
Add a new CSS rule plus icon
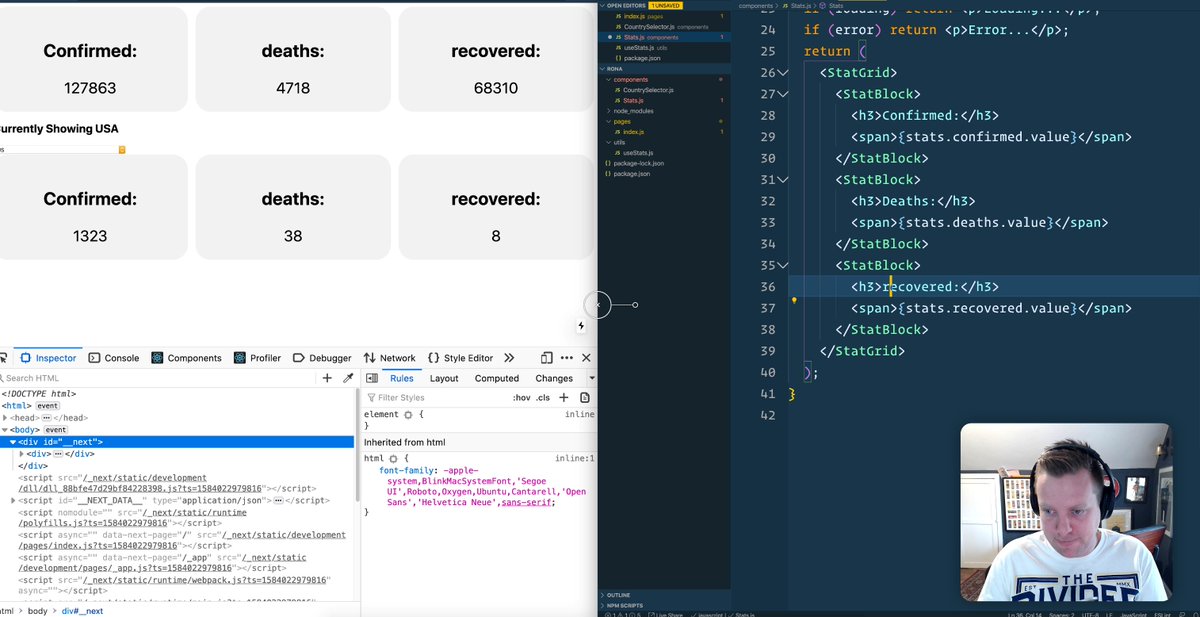tap(564, 398)
